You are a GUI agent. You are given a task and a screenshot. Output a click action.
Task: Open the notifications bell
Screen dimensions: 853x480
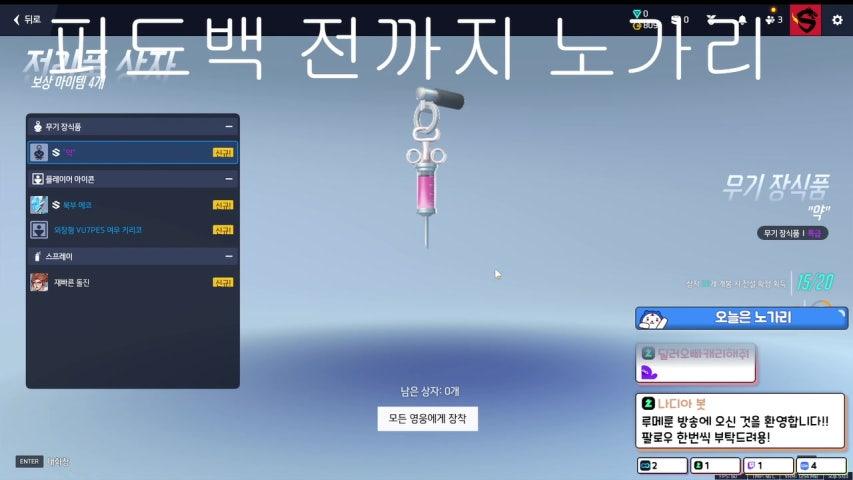(x=741, y=19)
